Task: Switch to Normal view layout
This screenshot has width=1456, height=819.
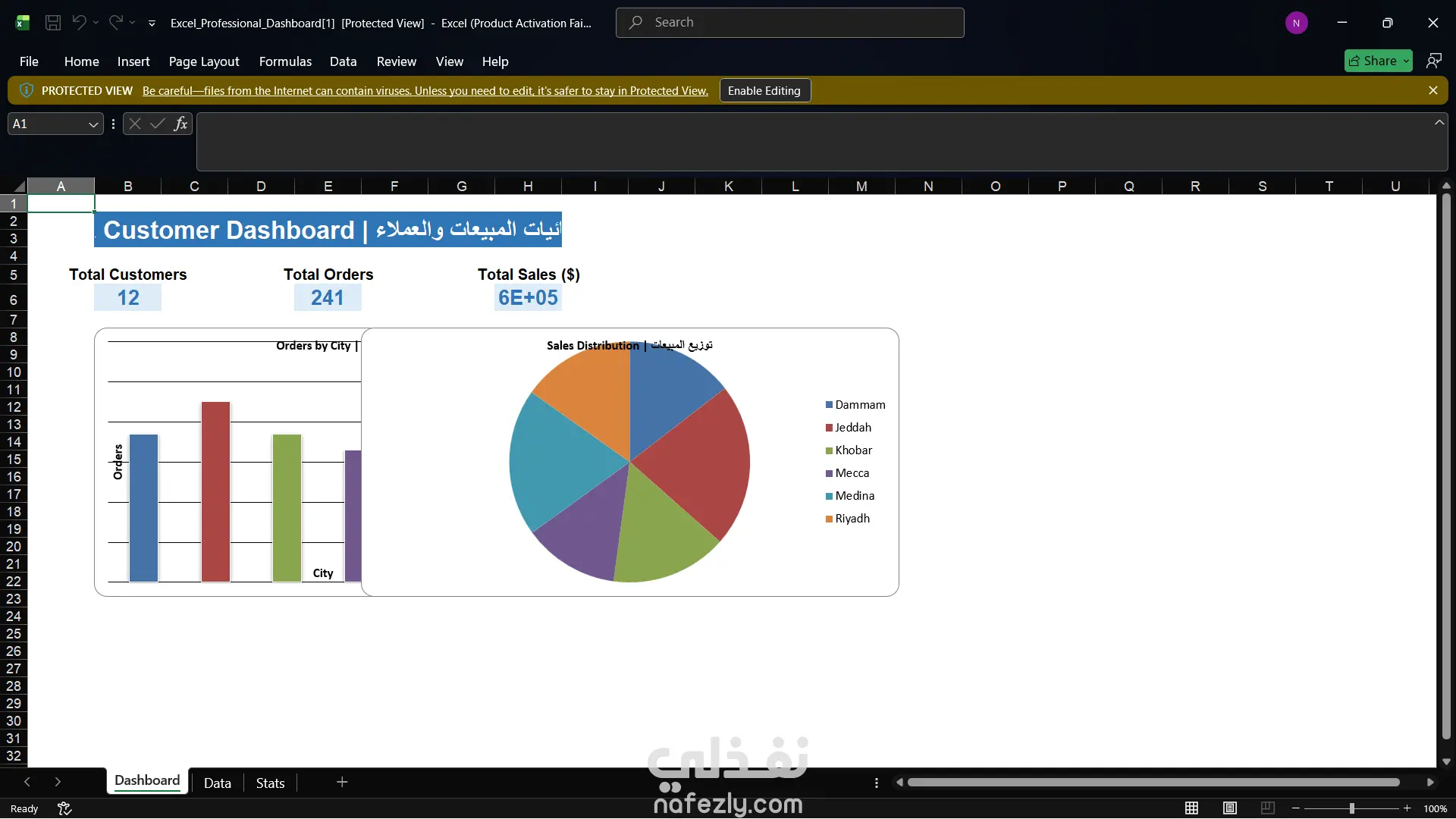Action: (x=1191, y=808)
